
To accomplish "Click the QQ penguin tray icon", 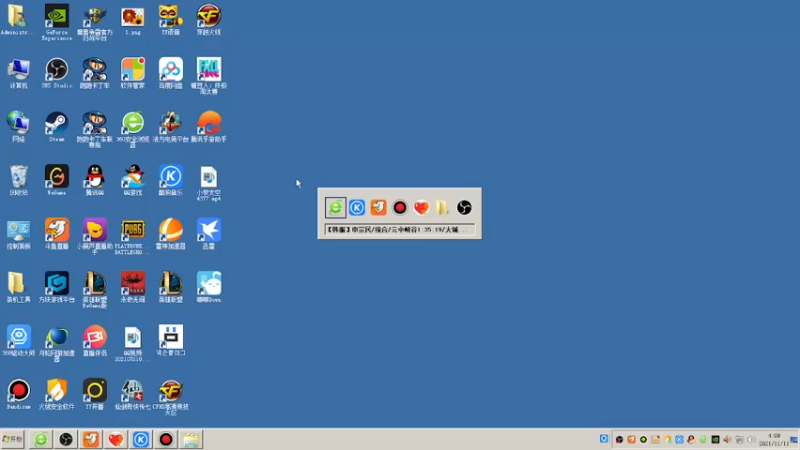I will (691, 439).
